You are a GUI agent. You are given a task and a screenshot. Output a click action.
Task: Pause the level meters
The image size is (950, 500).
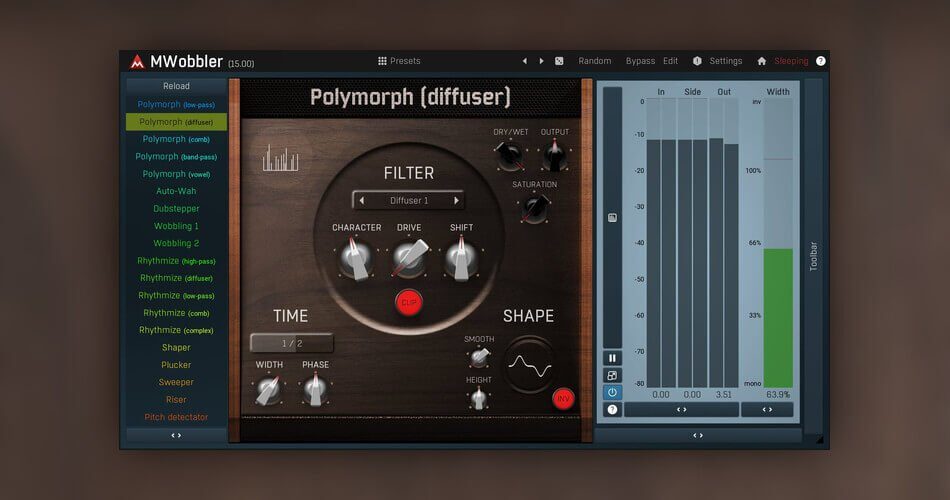[612, 358]
